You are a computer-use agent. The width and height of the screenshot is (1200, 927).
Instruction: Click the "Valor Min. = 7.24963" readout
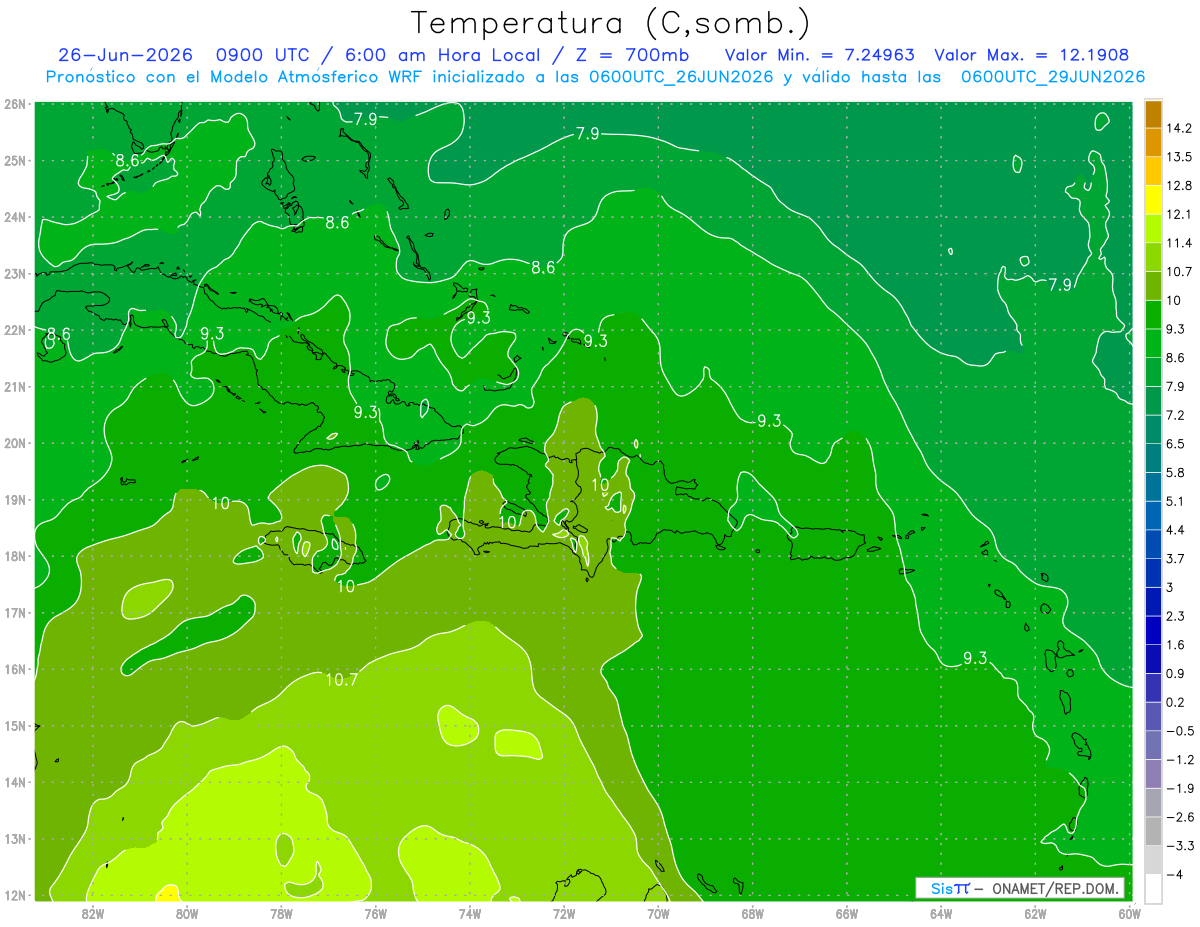821,55
